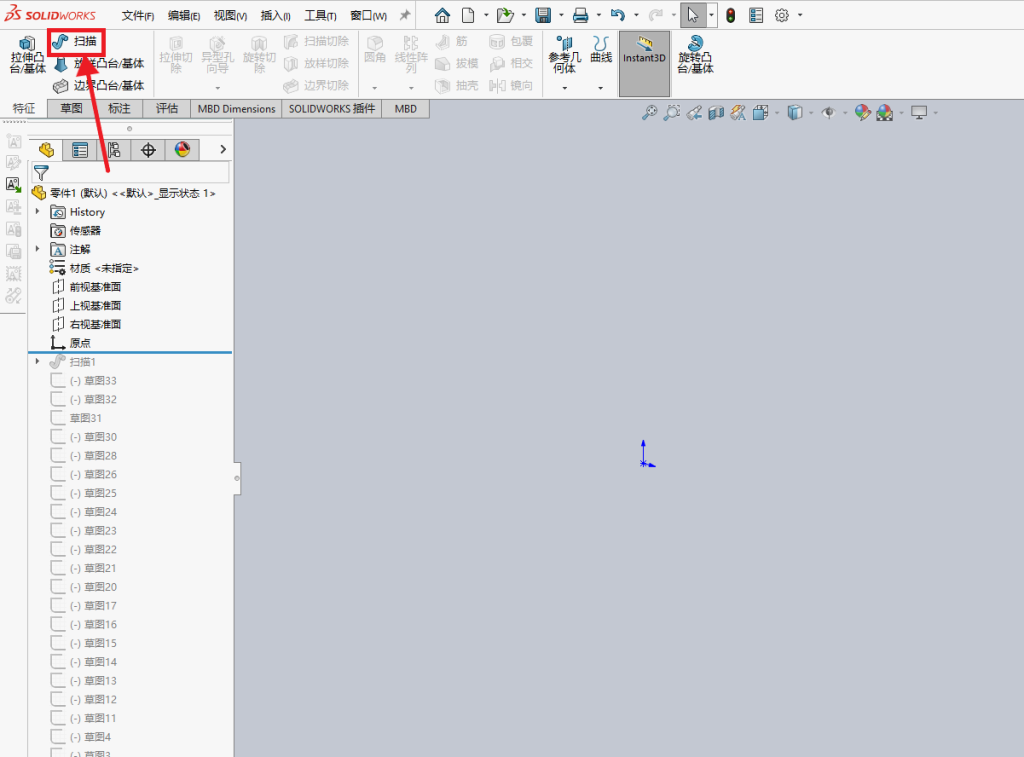Open the 文件(F) File menu
Viewport: 1024px width, 757px height.
[138, 16]
